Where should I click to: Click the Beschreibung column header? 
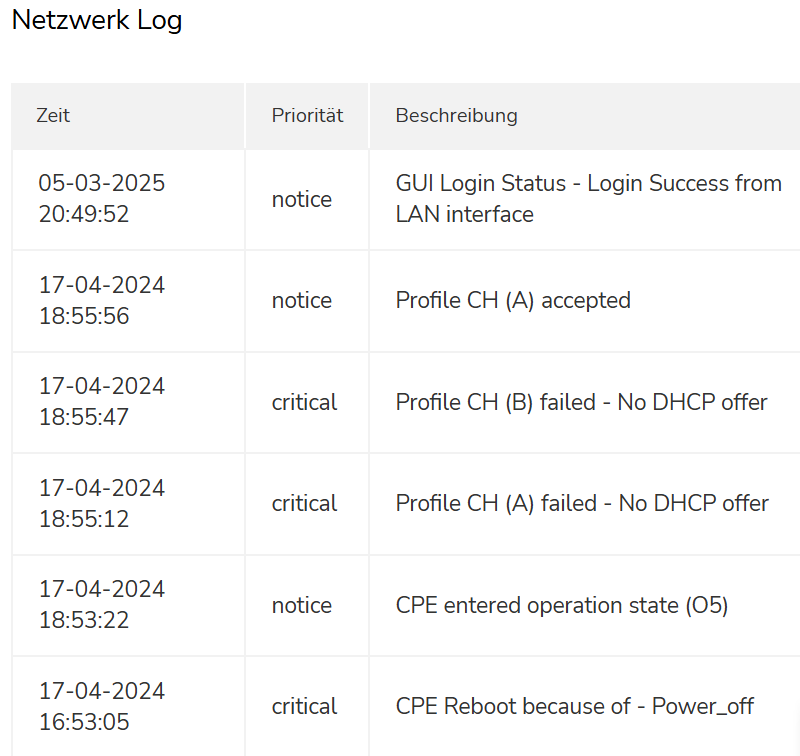[x=456, y=115]
